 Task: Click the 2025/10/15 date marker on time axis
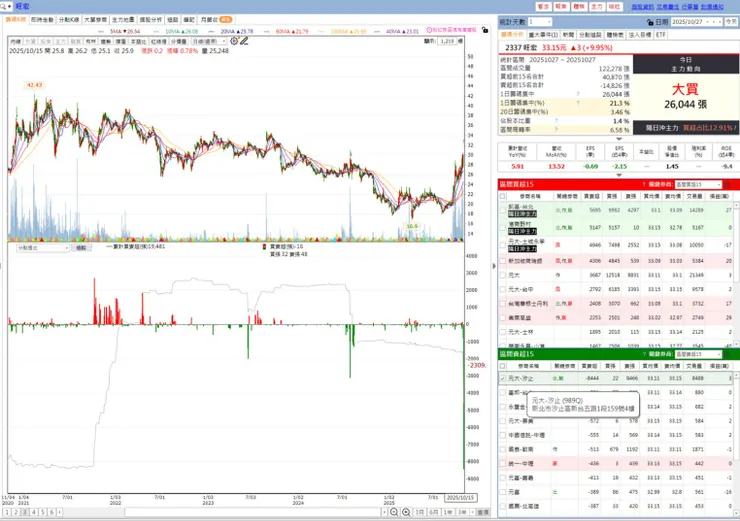pos(460,498)
